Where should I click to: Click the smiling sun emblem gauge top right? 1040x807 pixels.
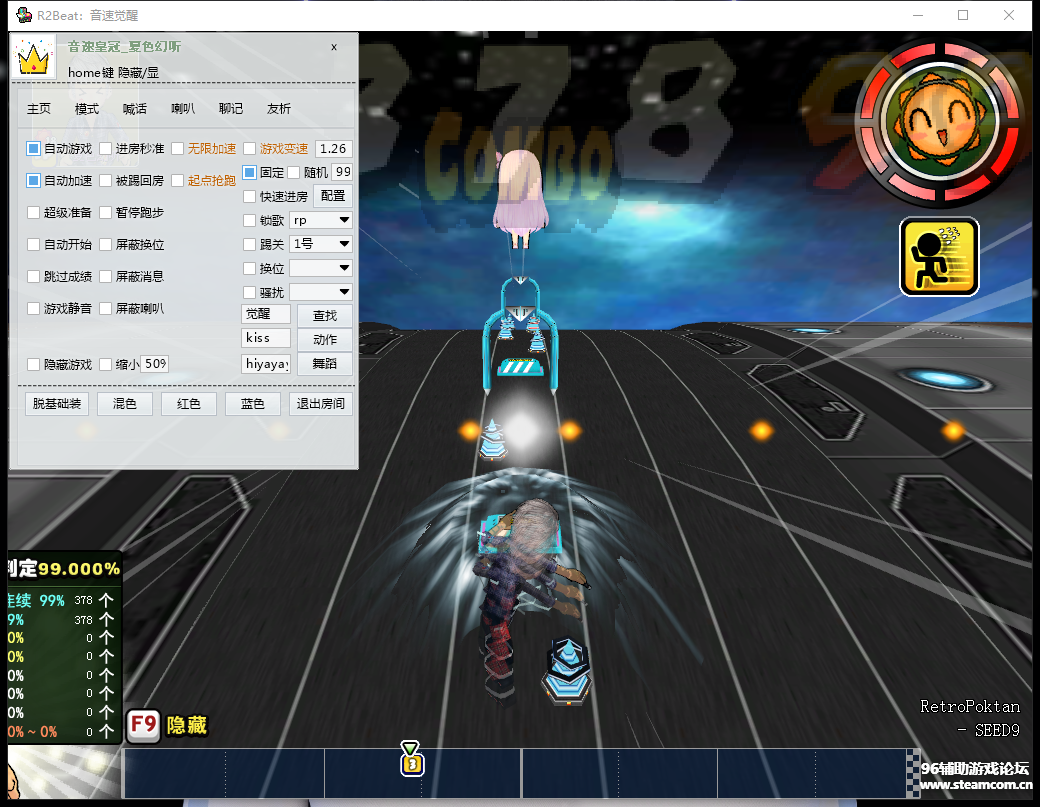click(x=940, y=120)
